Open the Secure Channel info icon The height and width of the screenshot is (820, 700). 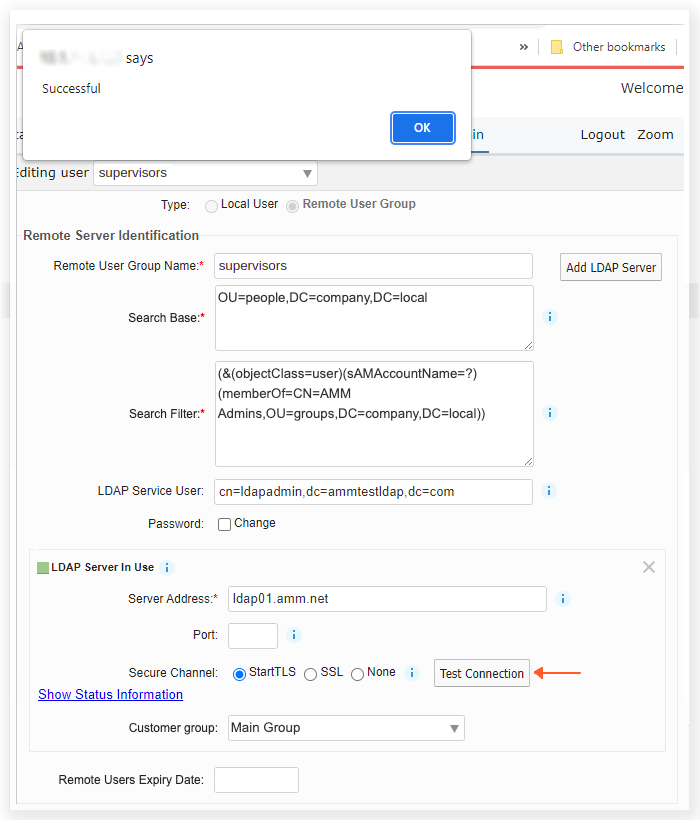412,673
